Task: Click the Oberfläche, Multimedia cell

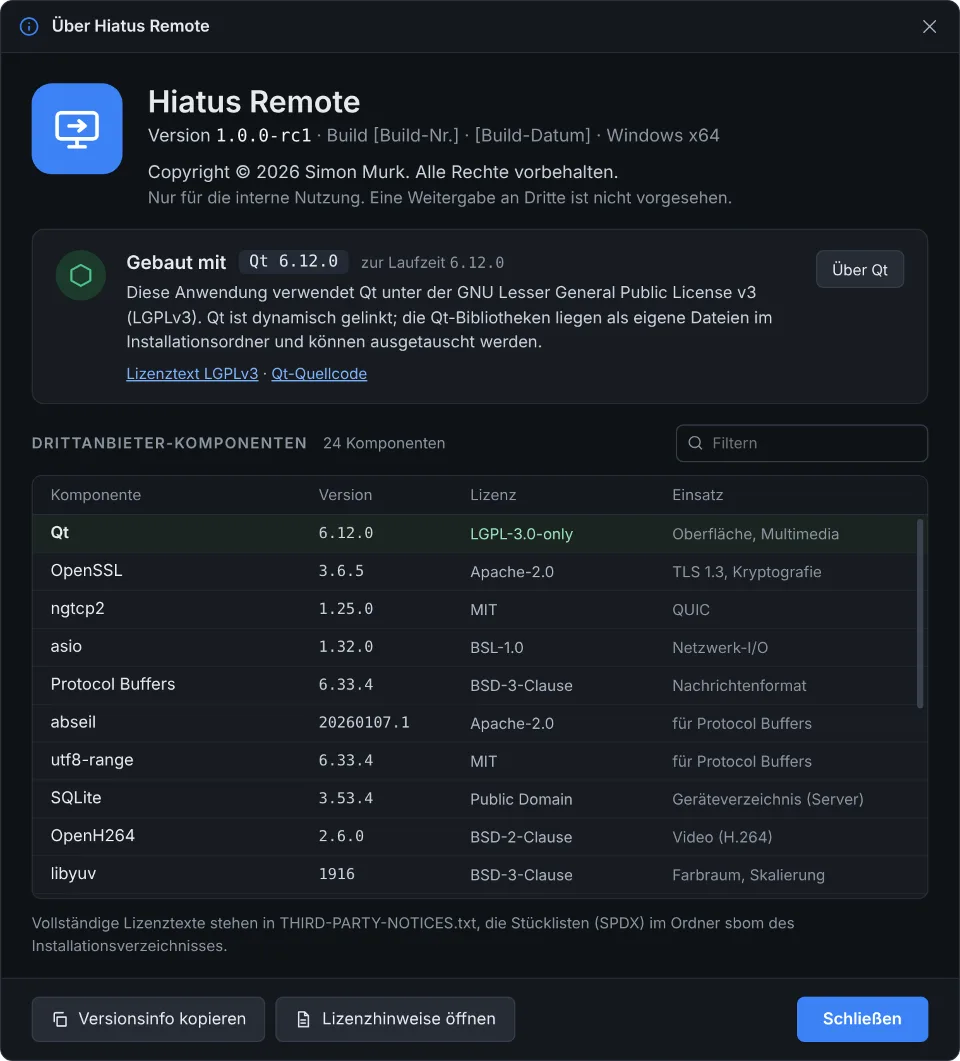Action: coord(756,535)
